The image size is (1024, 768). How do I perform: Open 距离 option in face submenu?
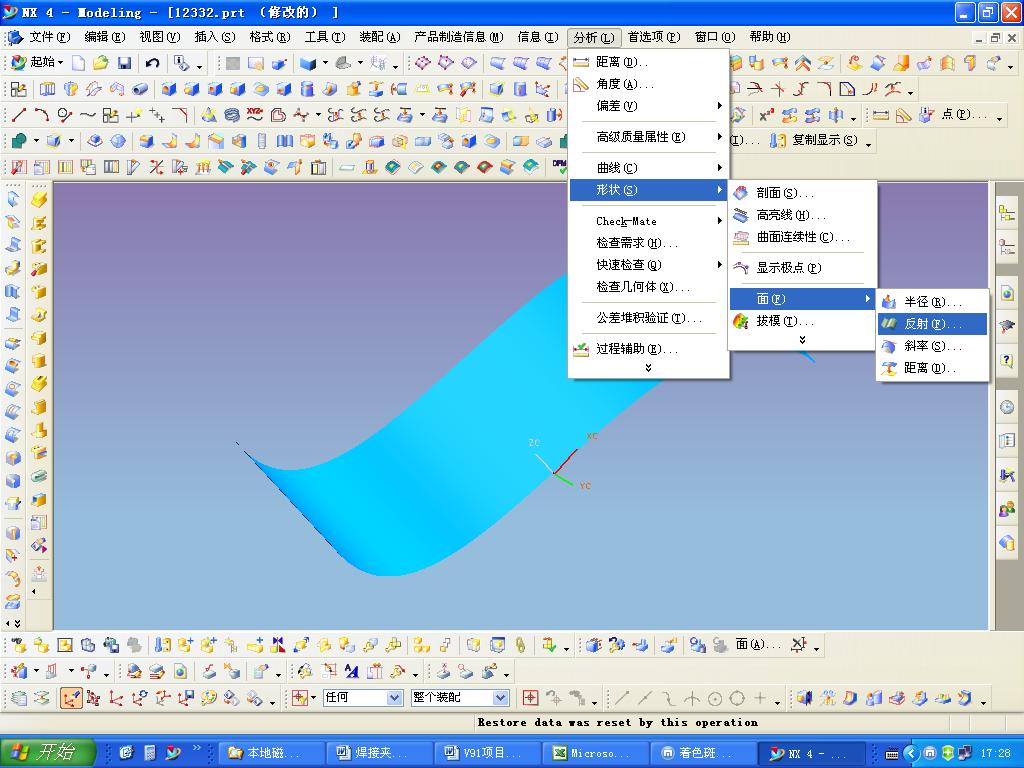point(932,368)
